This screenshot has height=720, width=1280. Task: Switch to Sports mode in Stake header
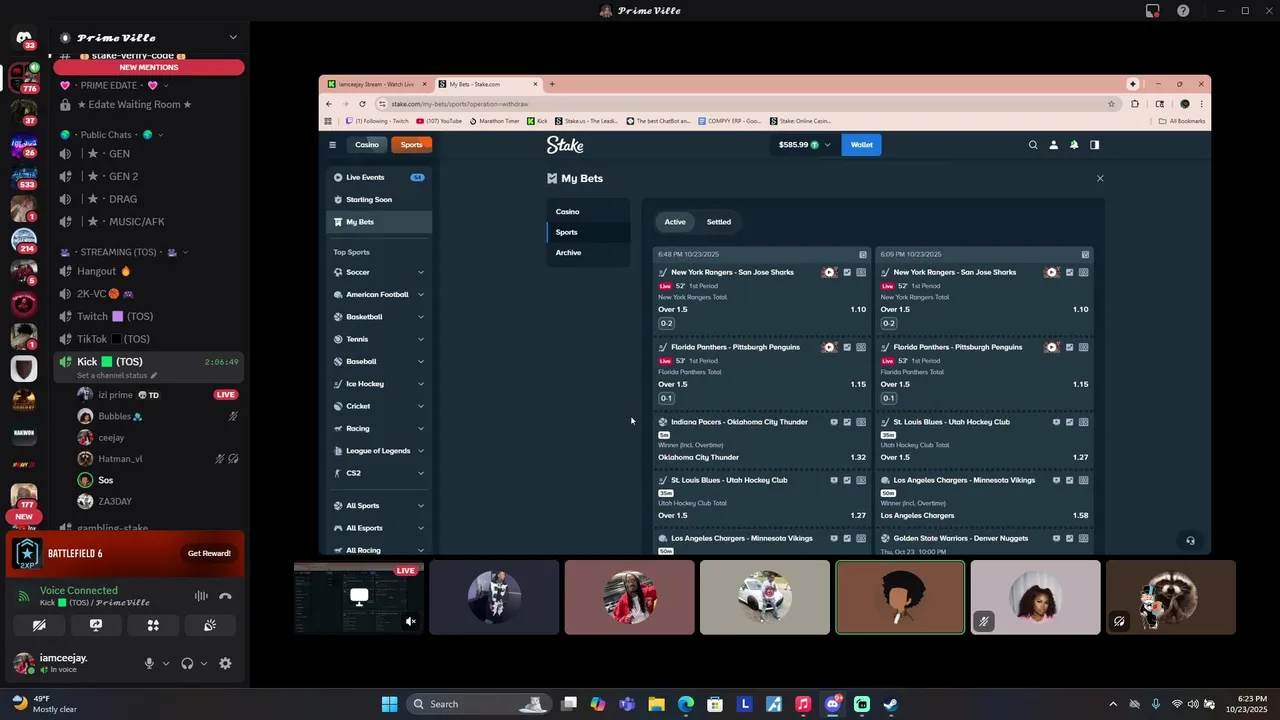pyautogui.click(x=411, y=145)
